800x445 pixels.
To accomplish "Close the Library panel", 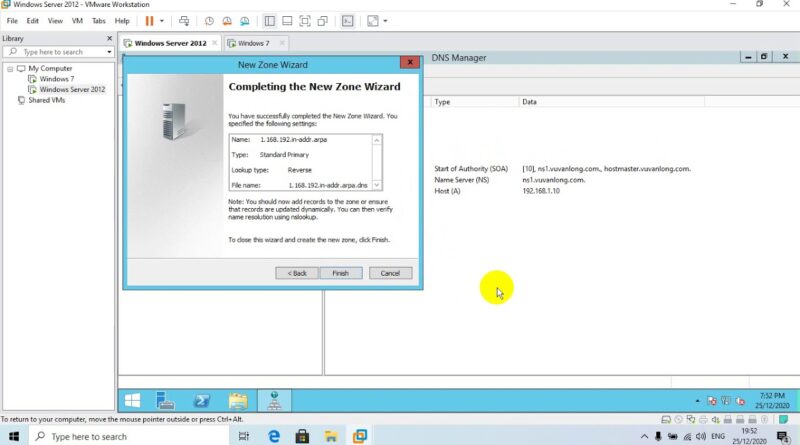I will 109,38.
